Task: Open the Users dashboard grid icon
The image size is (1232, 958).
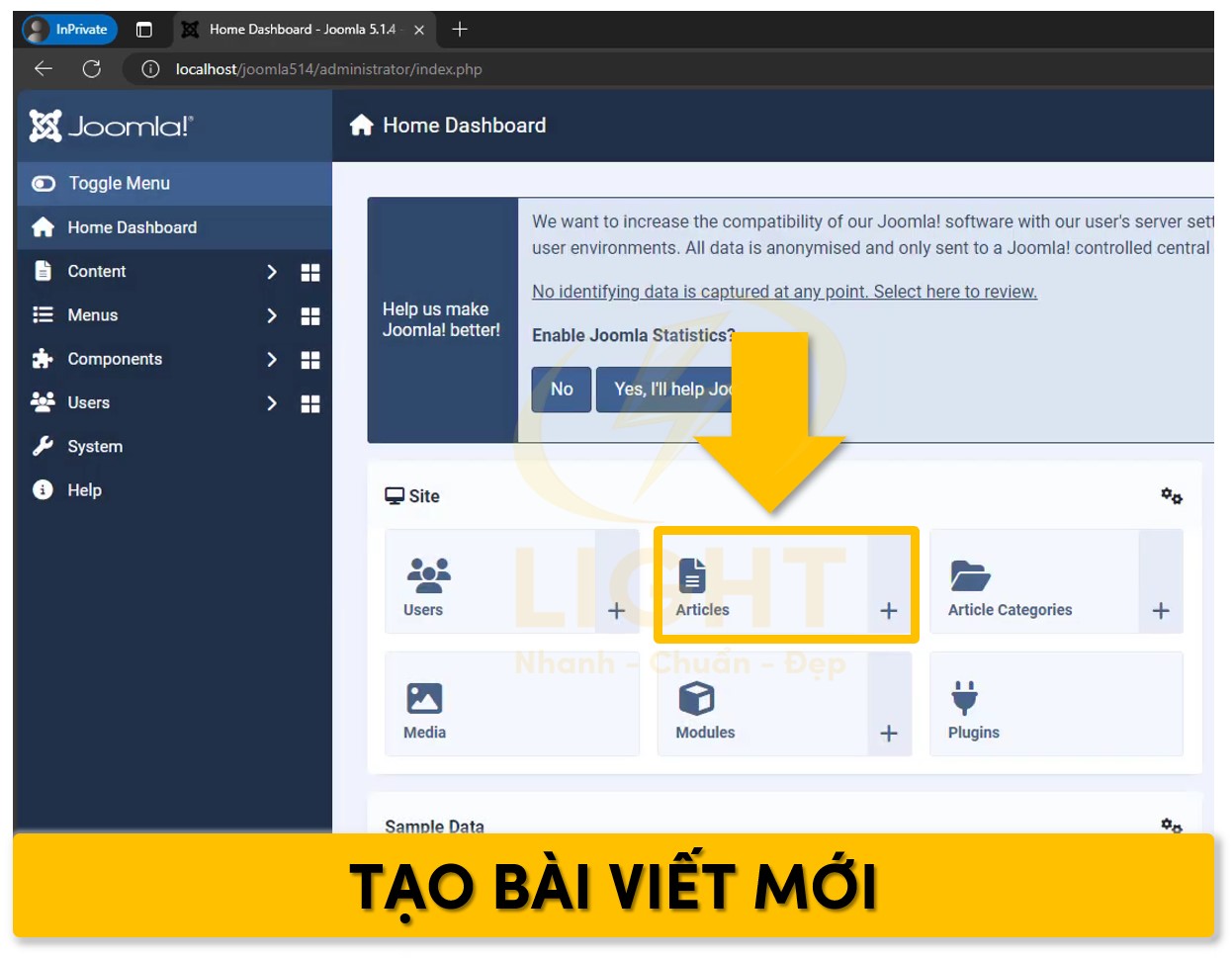Action: (x=310, y=403)
